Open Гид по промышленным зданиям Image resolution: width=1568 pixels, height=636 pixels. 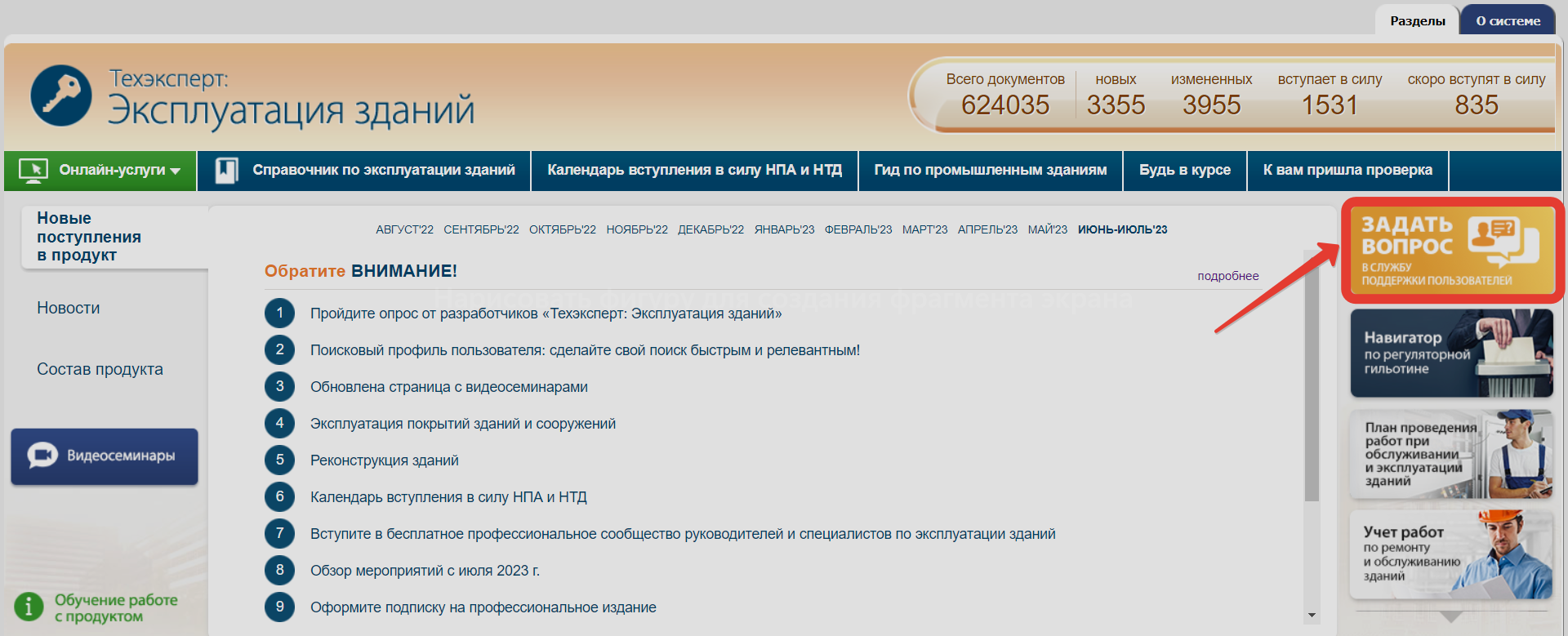tap(991, 171)
